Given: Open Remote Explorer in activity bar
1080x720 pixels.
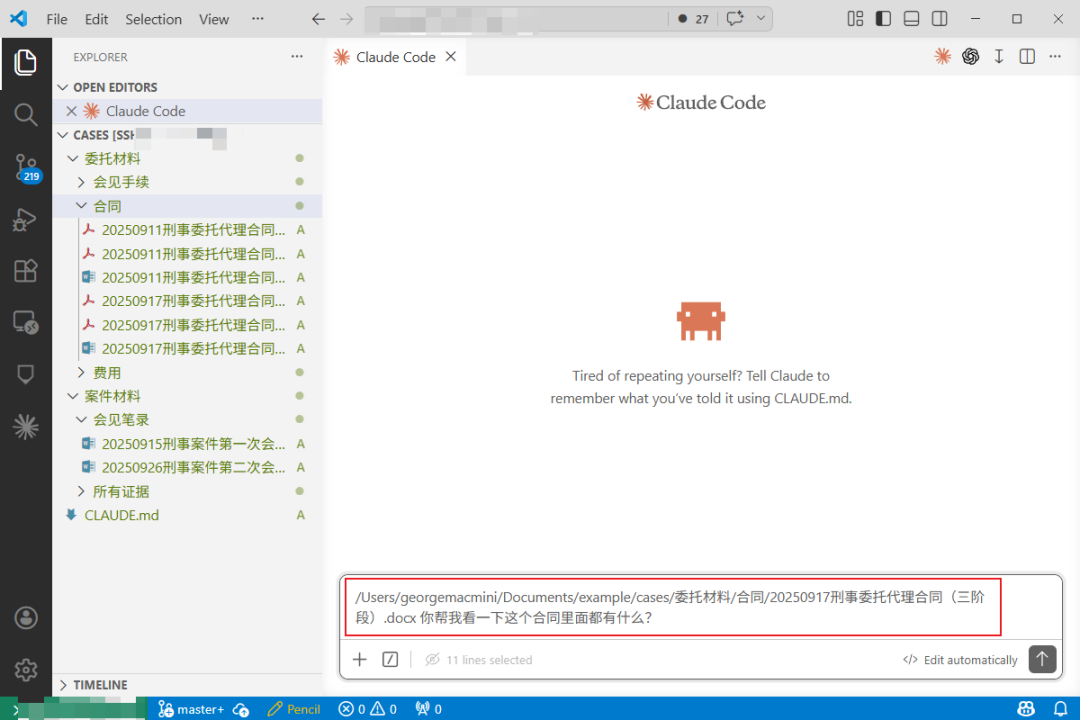Looking at the screenshot, I should click(x=25, y=322).
